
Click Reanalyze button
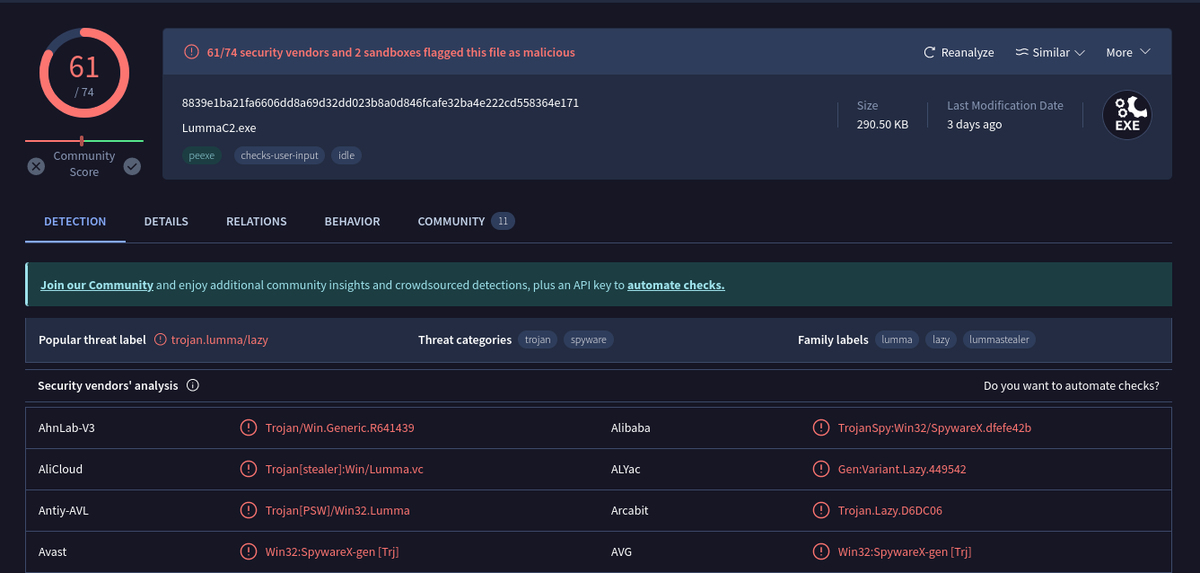tap(958, 52)
